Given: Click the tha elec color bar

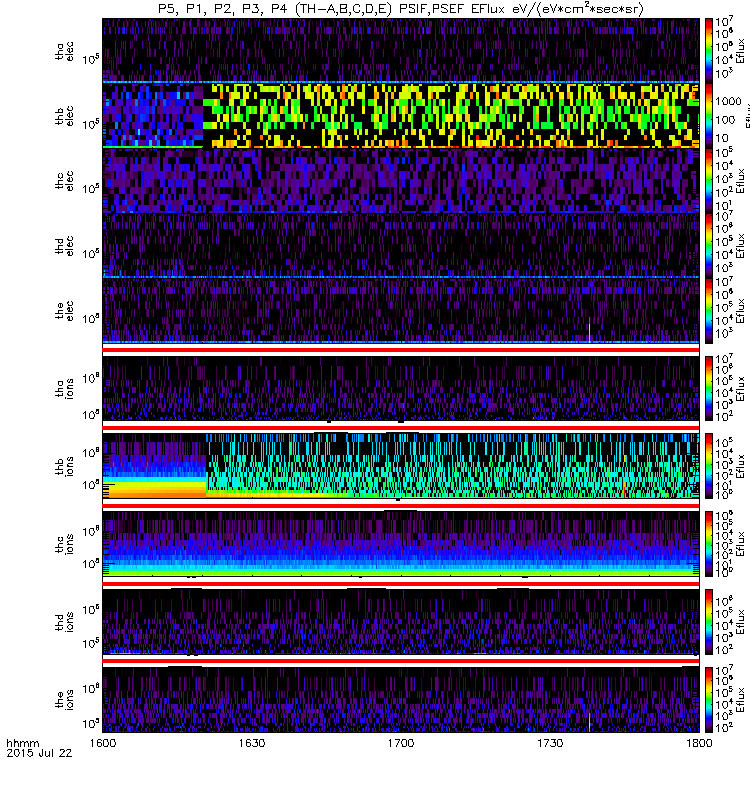Looking at the screenshot, I should pos(709,51).
